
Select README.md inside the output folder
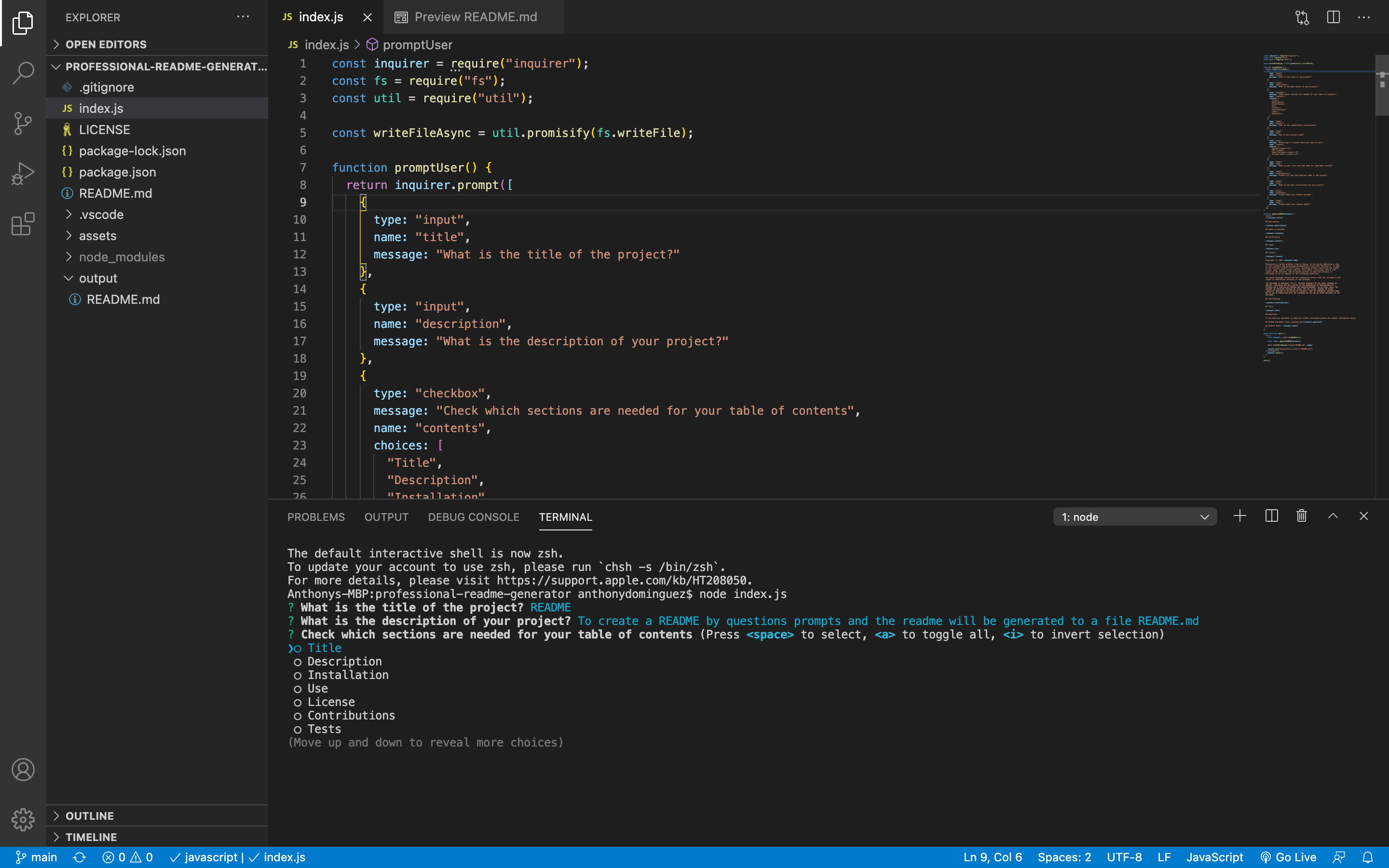[123, 298]
